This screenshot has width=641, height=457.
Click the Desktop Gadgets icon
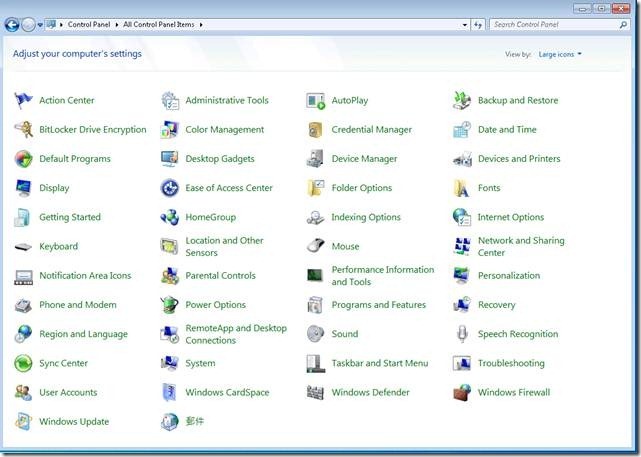[x=170, y=159]
